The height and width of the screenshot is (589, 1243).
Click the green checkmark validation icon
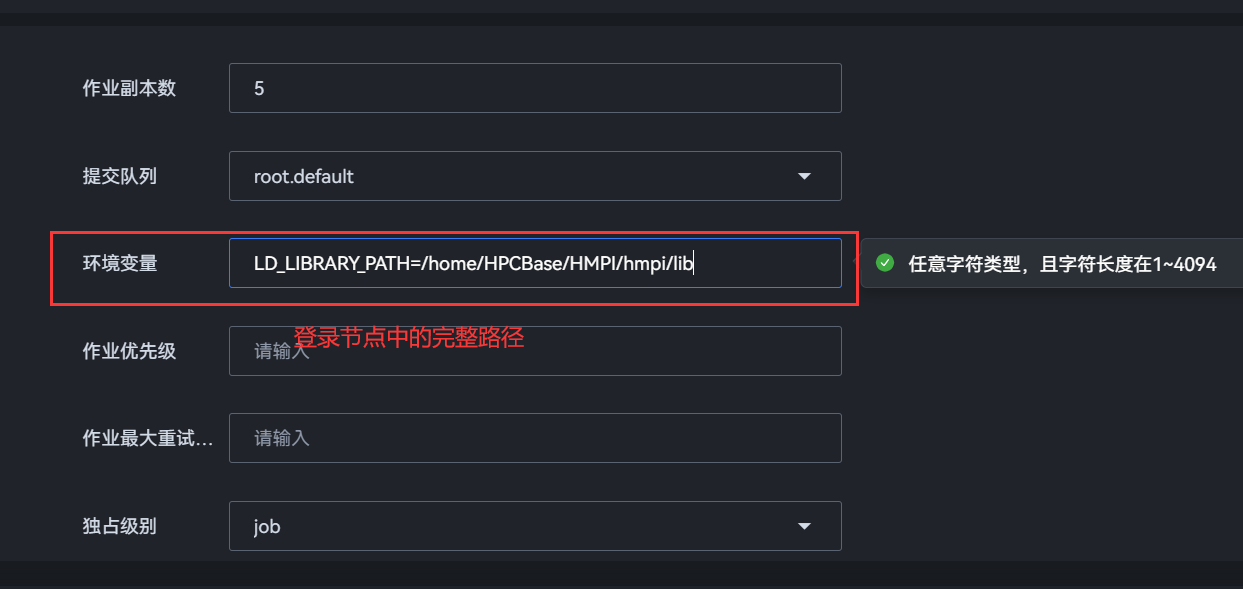tap(884, 263)
